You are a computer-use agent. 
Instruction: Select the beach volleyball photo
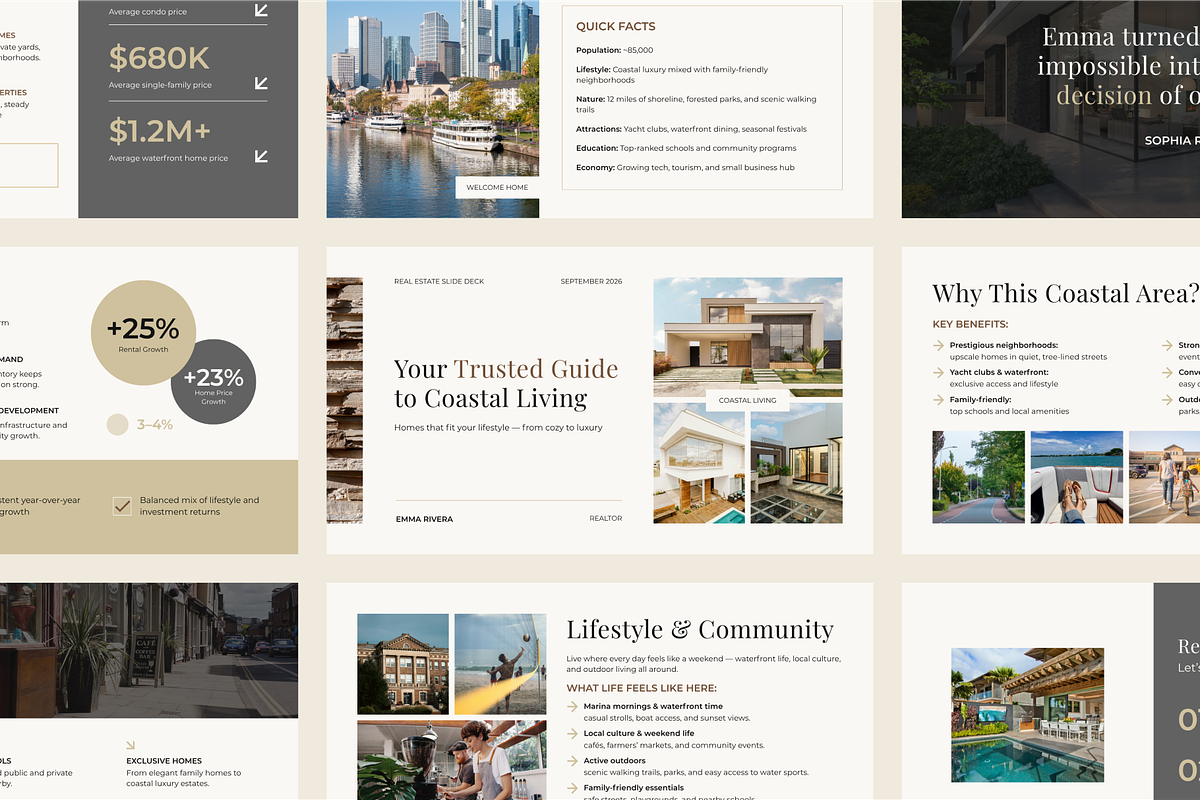500,664
